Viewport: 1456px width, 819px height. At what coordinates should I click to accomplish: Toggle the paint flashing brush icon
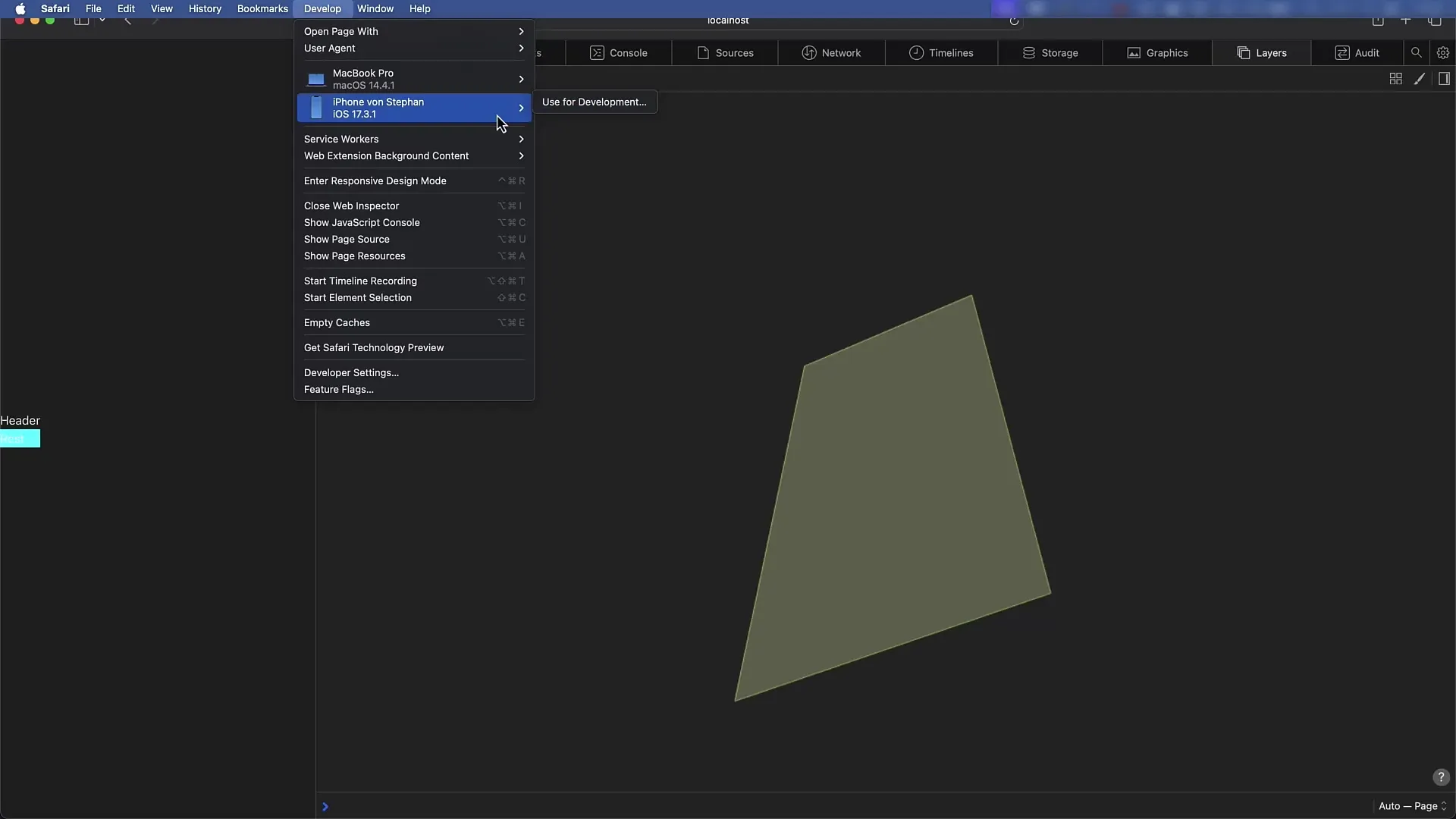tap(1420, 79)
